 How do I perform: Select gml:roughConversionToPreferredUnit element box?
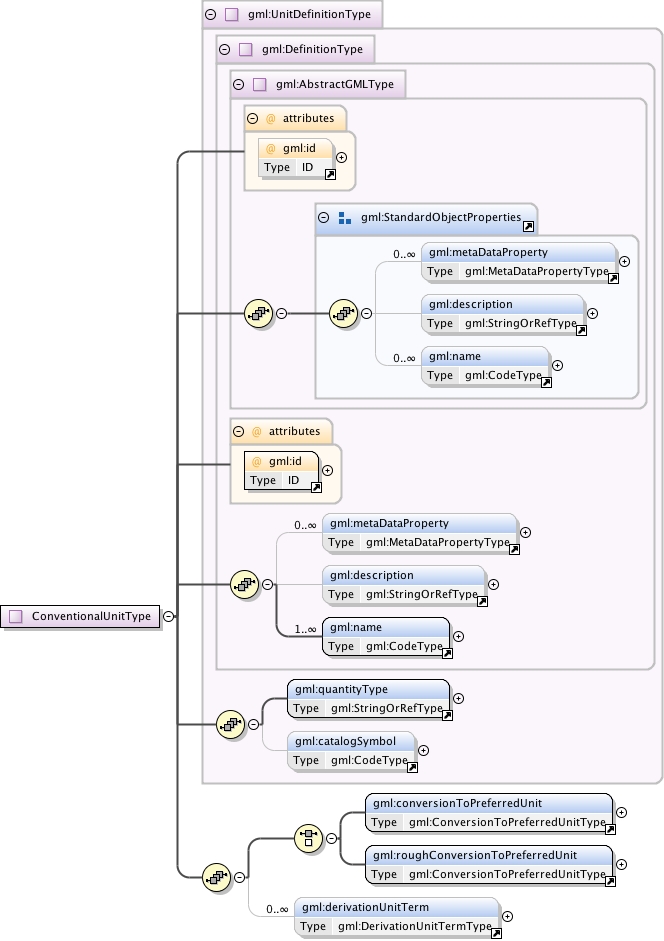point(489,864)
